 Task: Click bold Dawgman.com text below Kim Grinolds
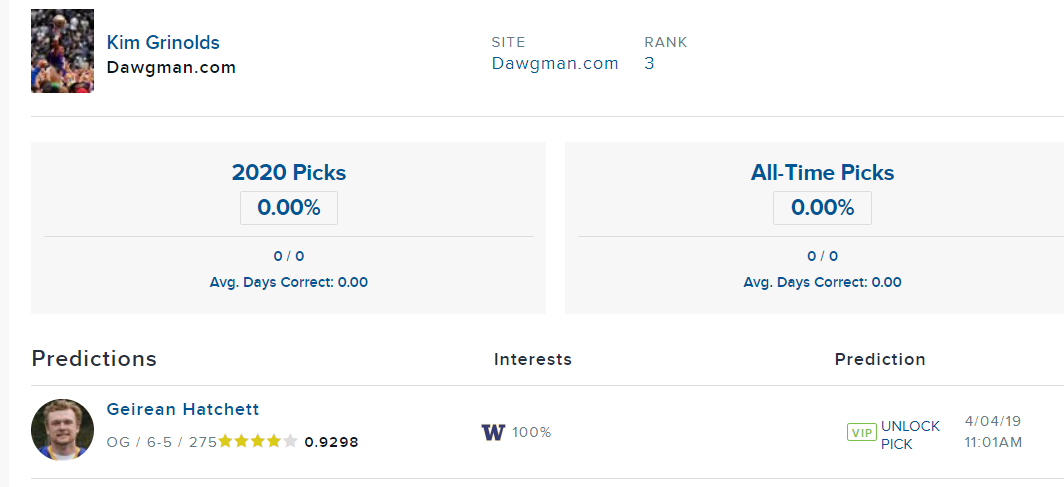coord(171,68)
